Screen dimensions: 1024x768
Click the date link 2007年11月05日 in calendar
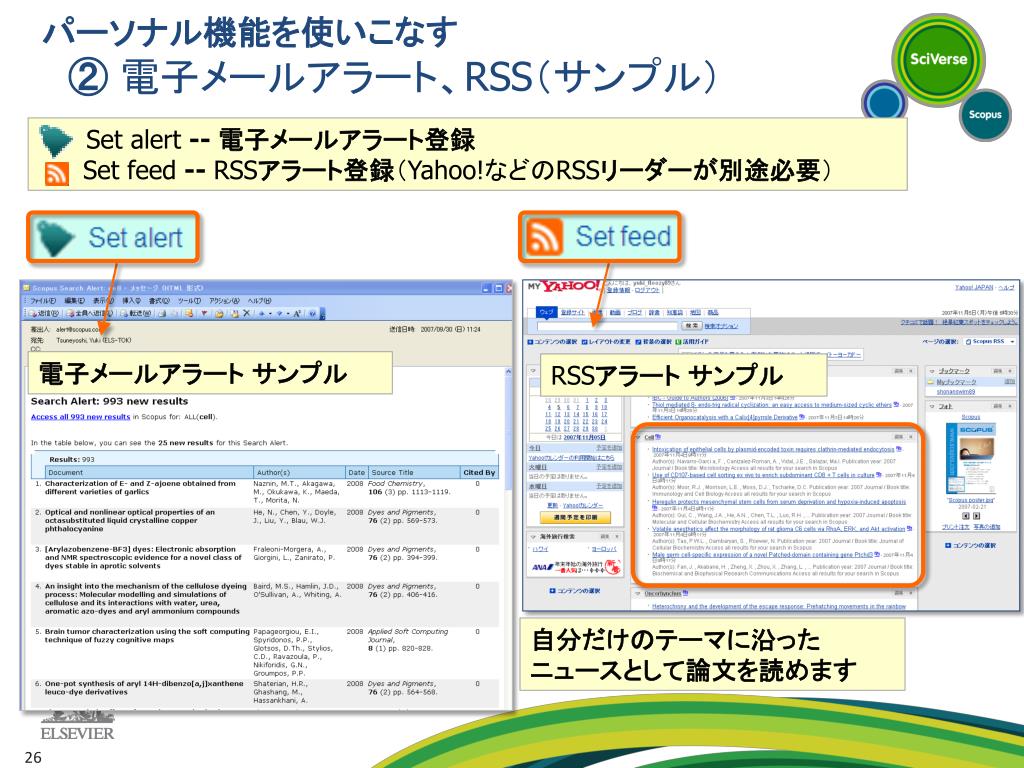point(583,438)
